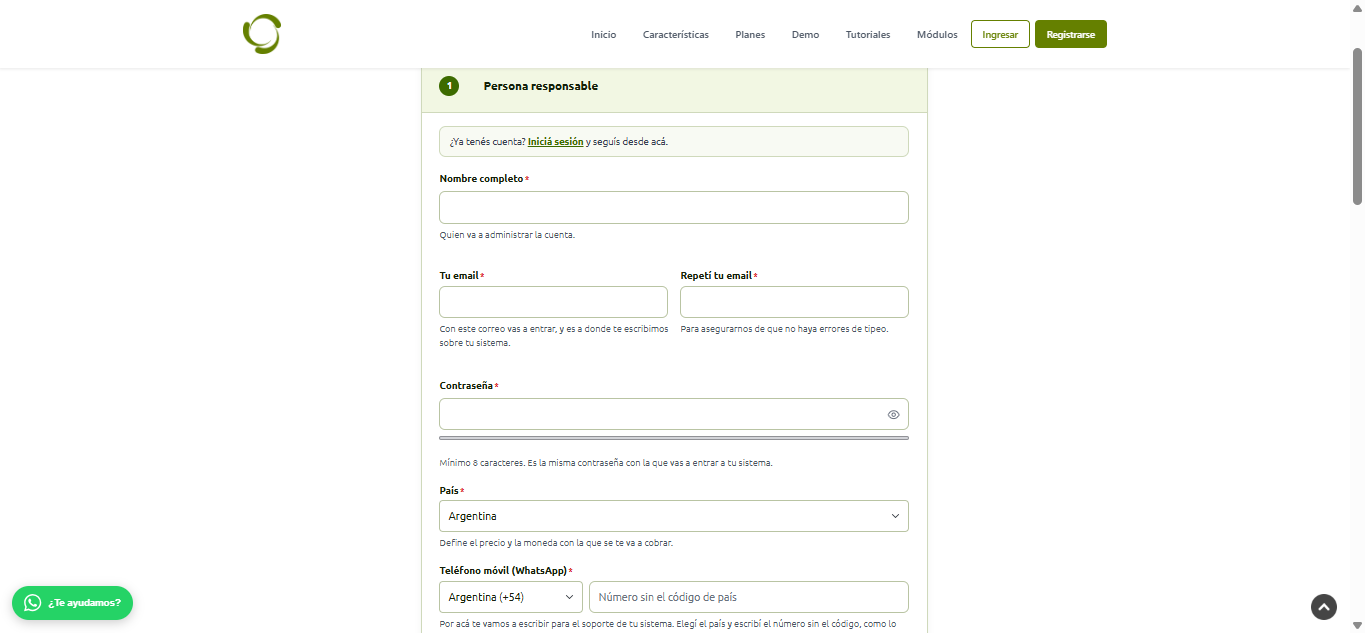Click the scroll-to-top arrow button
The width and height of the screenshot is (1365, 633).
coord(1324,606)
